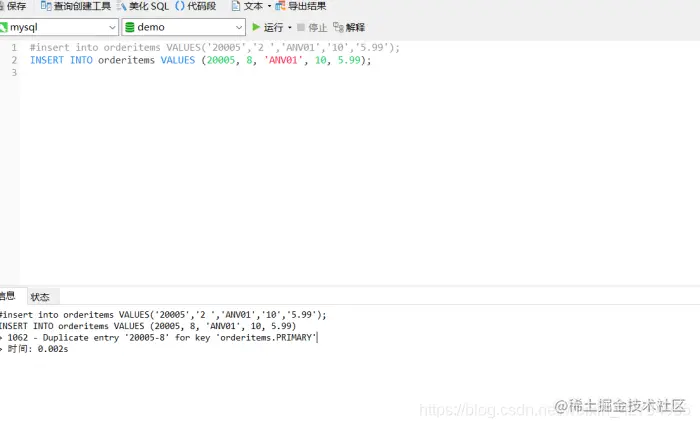The height and width of the screenshot is (428, 700).
Task: Click the Stop (停止) button
Action: (x=312, y=28)
